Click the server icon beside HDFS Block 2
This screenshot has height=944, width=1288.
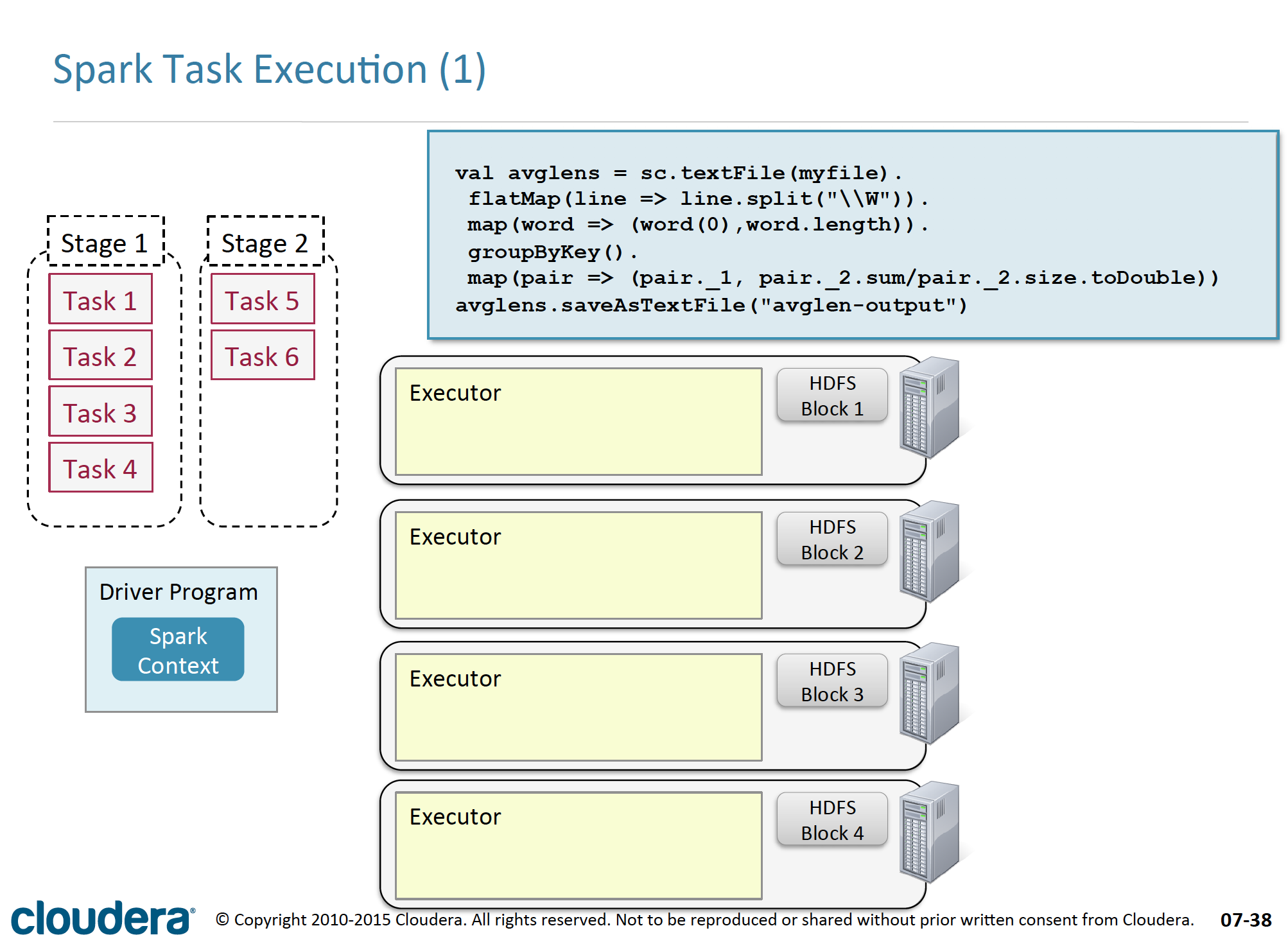click(929, 551)
